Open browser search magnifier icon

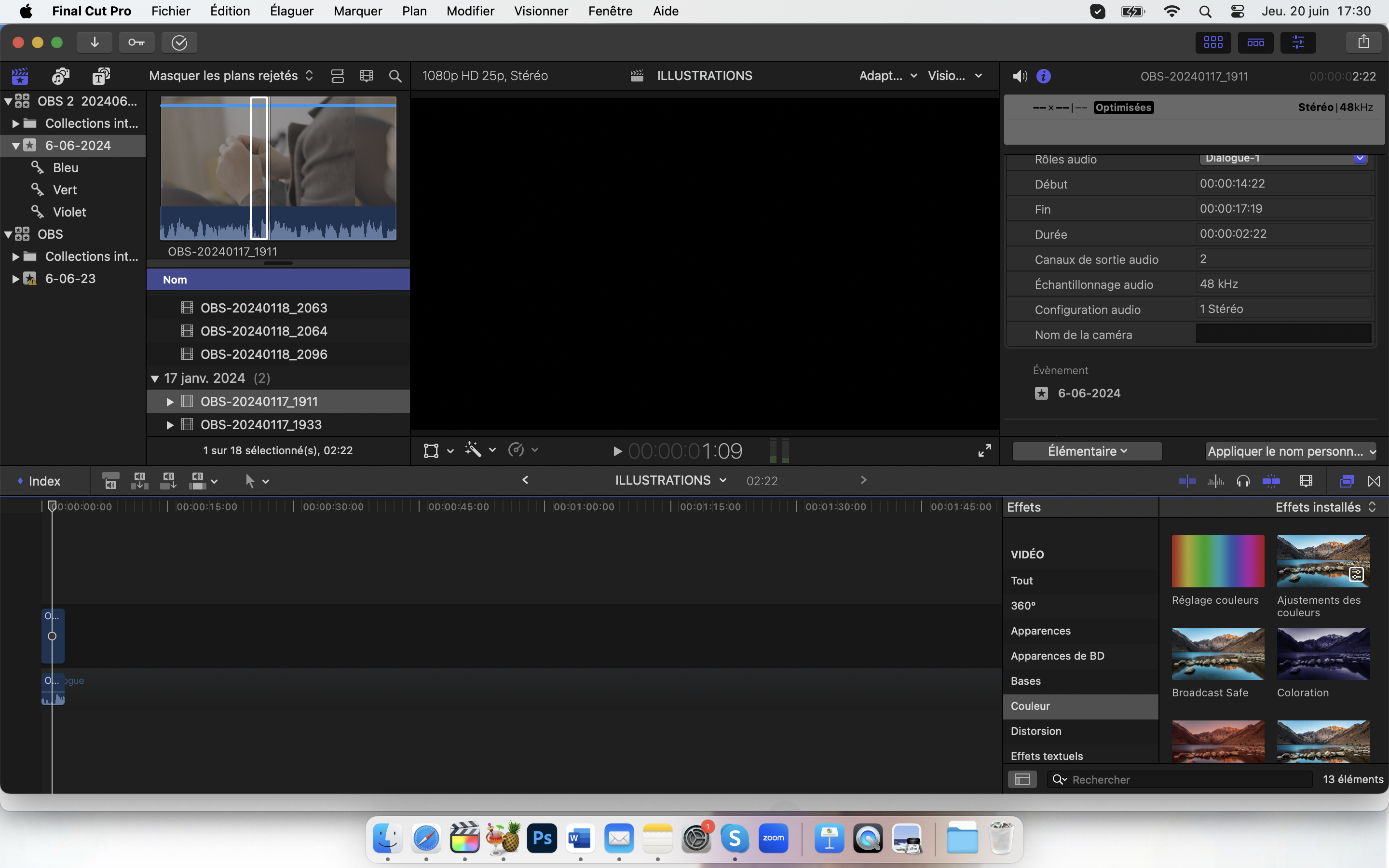(x=395, y=76)
